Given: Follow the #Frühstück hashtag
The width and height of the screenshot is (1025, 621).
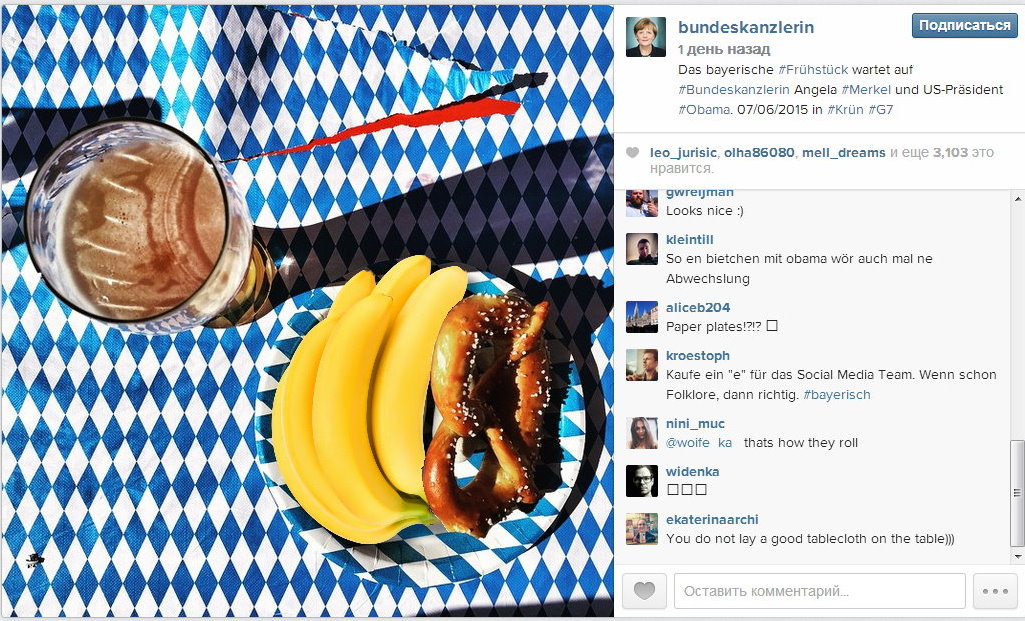Looking at the screenshot, I should 813,70.
